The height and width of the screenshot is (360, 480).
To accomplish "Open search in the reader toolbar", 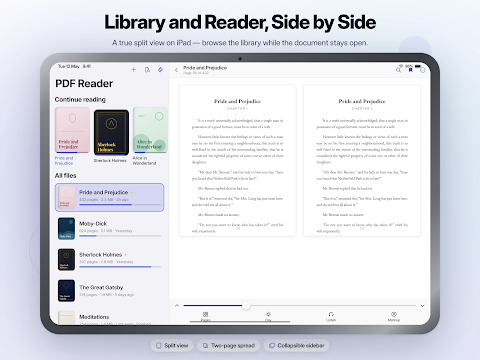I will pyautogui.click(x=398, y=70).
